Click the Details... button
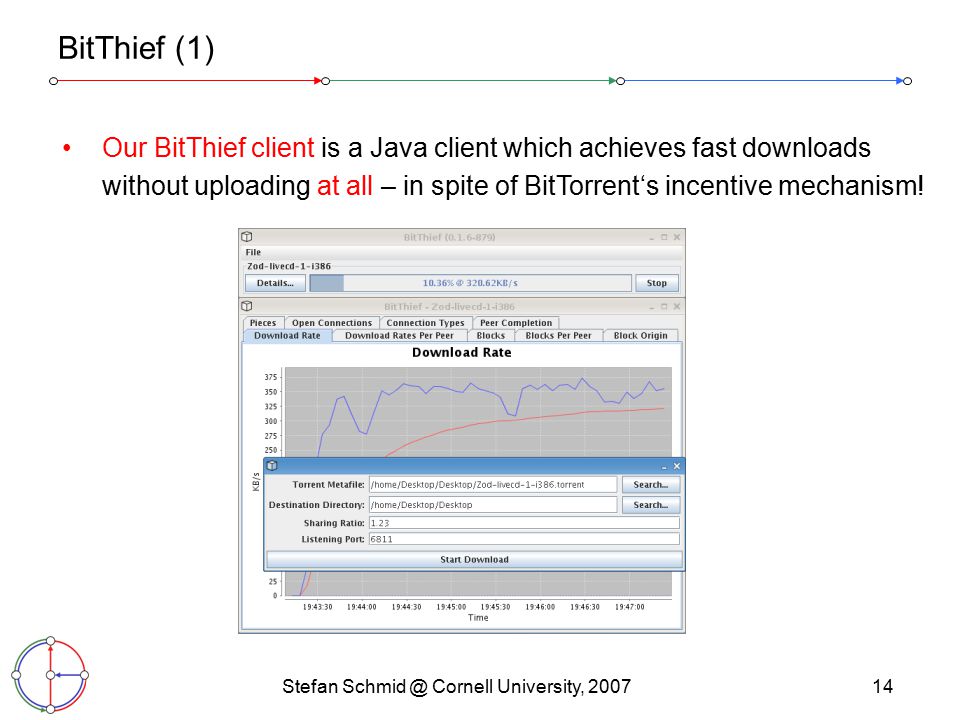 point(275,283)
